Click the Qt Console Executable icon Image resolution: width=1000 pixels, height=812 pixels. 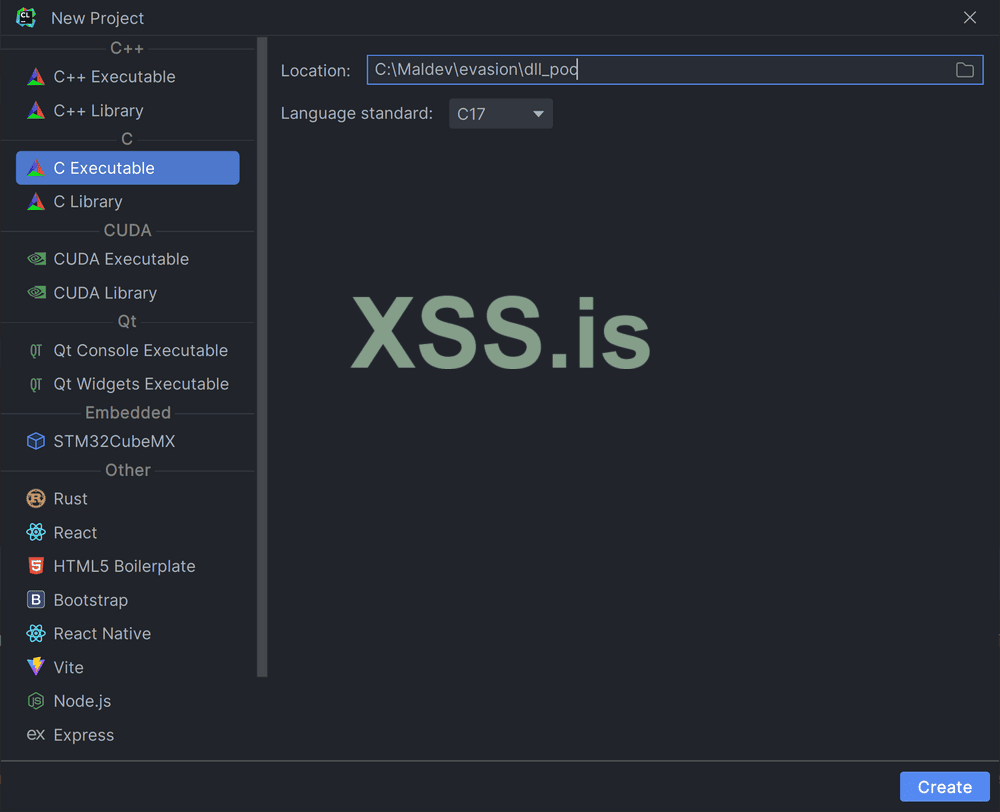(36, 351)
